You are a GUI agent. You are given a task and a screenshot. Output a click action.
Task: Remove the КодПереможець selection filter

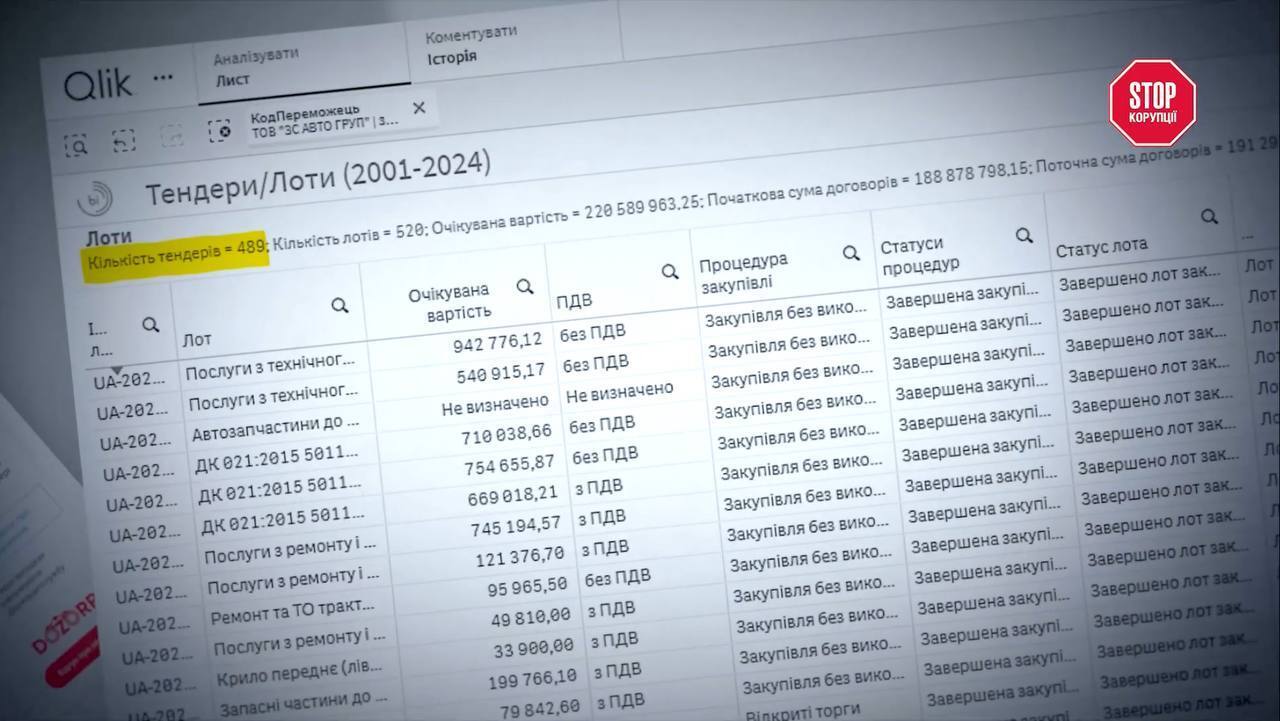coord(419,108)
